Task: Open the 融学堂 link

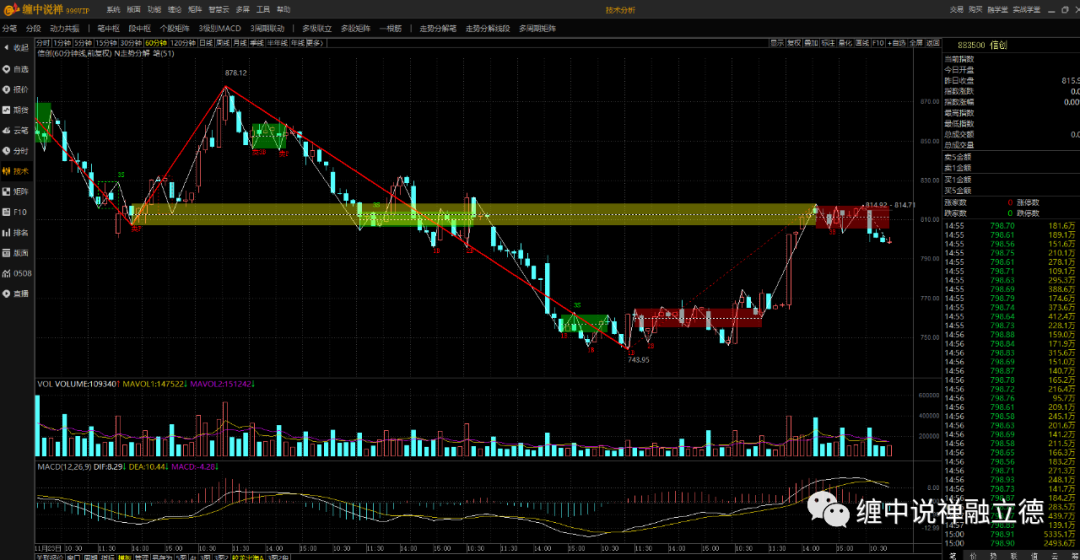Action: pos(997,10)
